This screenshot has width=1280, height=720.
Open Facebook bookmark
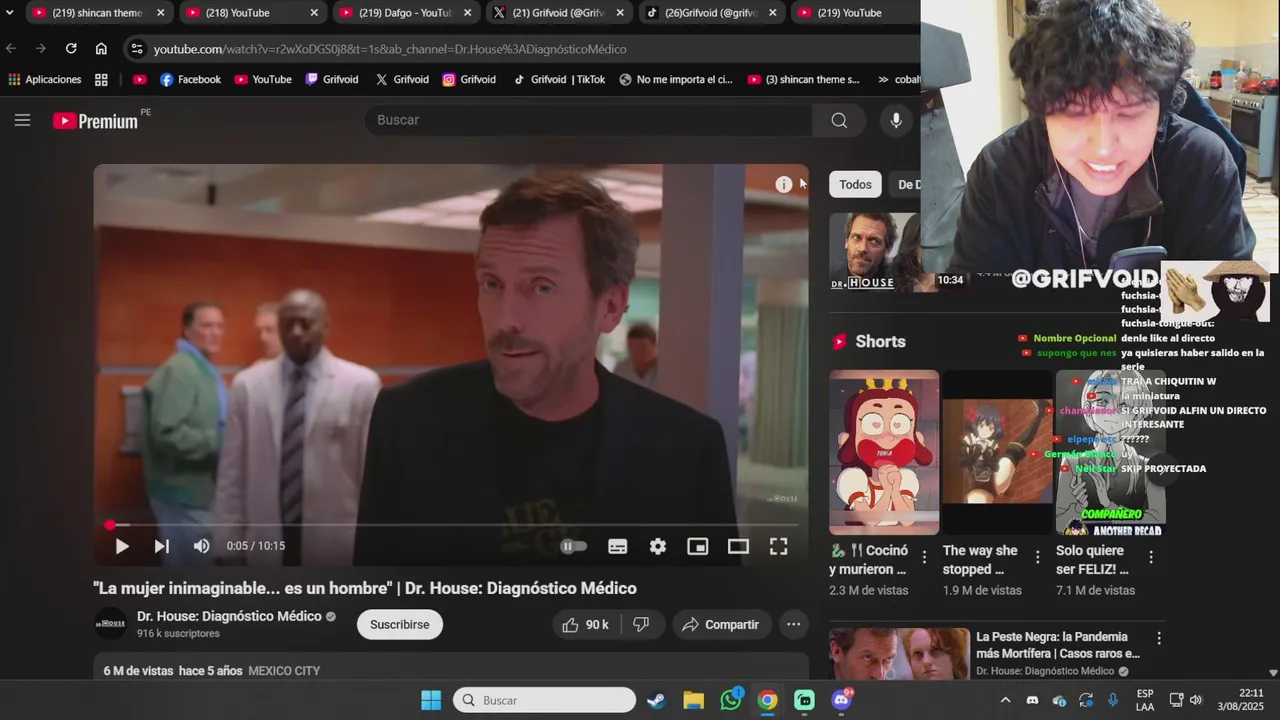click(x=190, y=79)
